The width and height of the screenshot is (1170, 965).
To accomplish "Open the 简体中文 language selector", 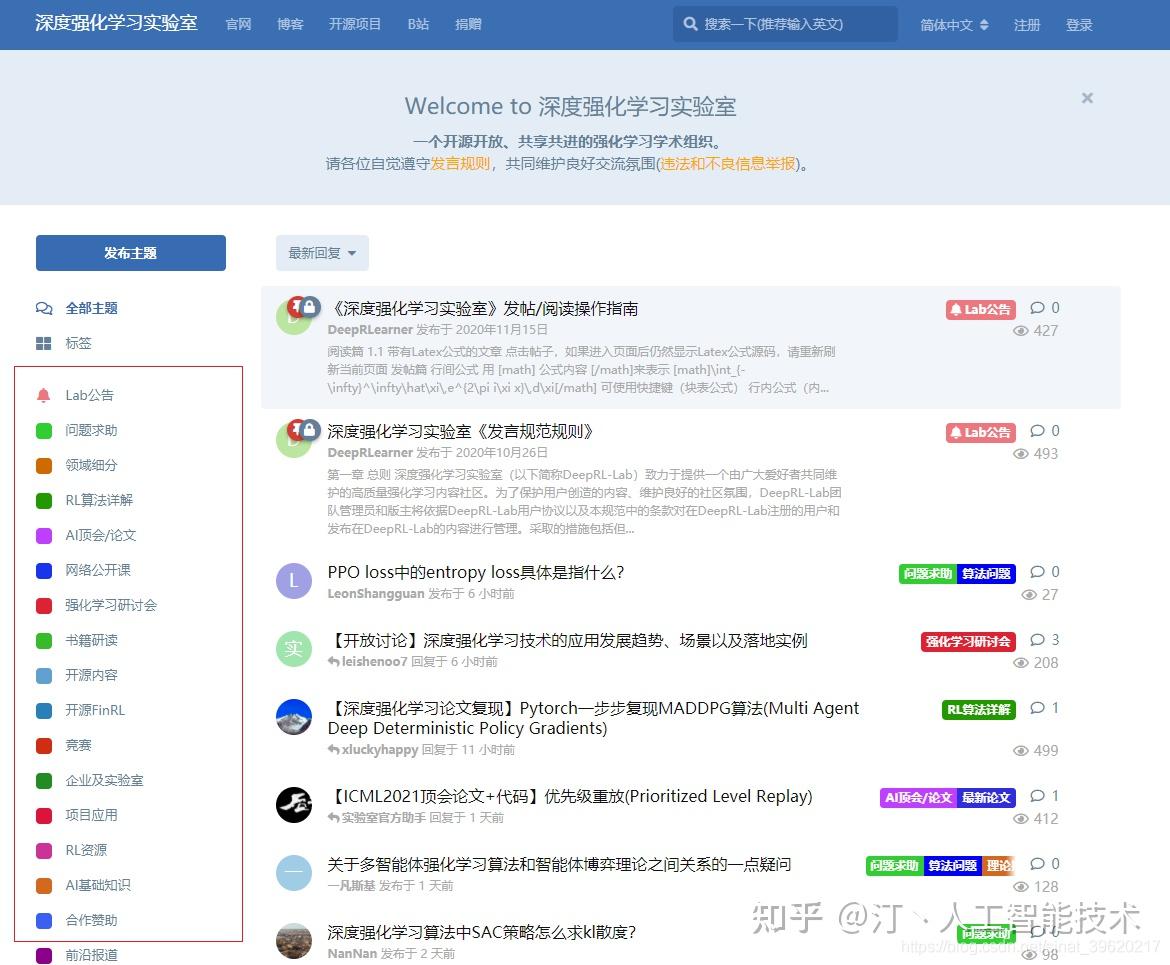I will [952, 24].
